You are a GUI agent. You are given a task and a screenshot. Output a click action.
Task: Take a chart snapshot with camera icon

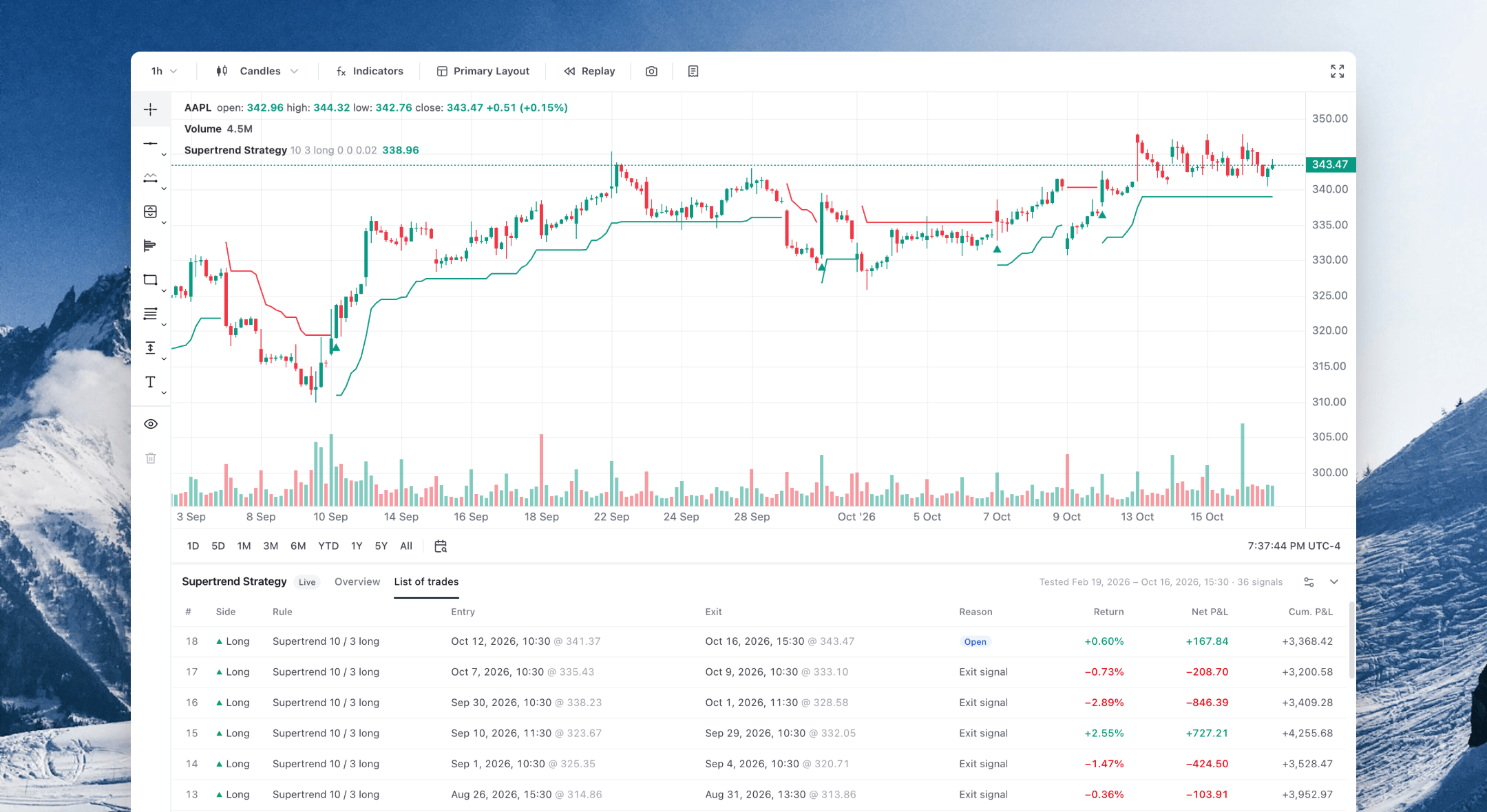(651, 71)
